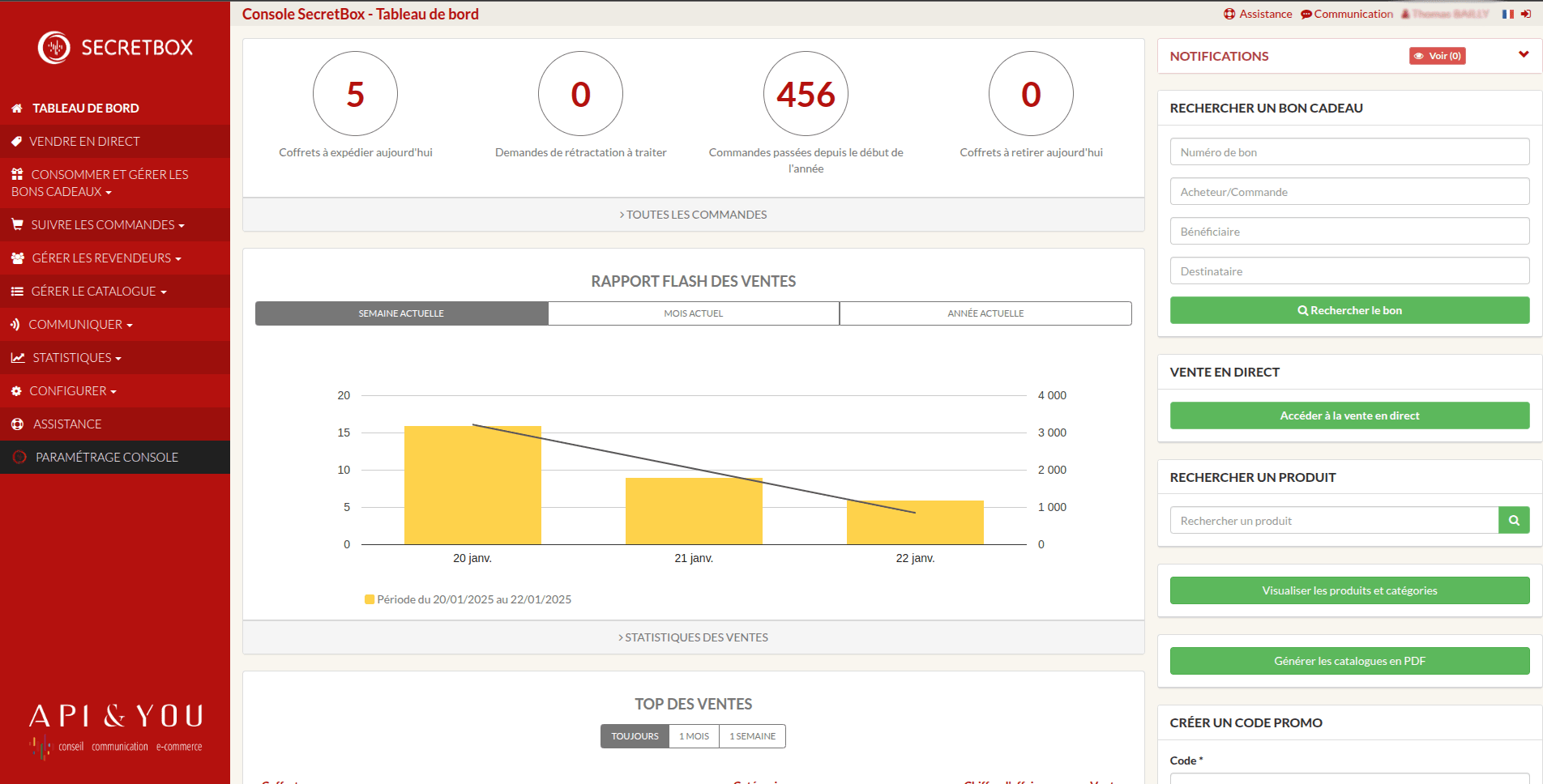Click the logout icon in top bar
The height and width of the screenshot is (784, 1543).
click(1526, 14)
